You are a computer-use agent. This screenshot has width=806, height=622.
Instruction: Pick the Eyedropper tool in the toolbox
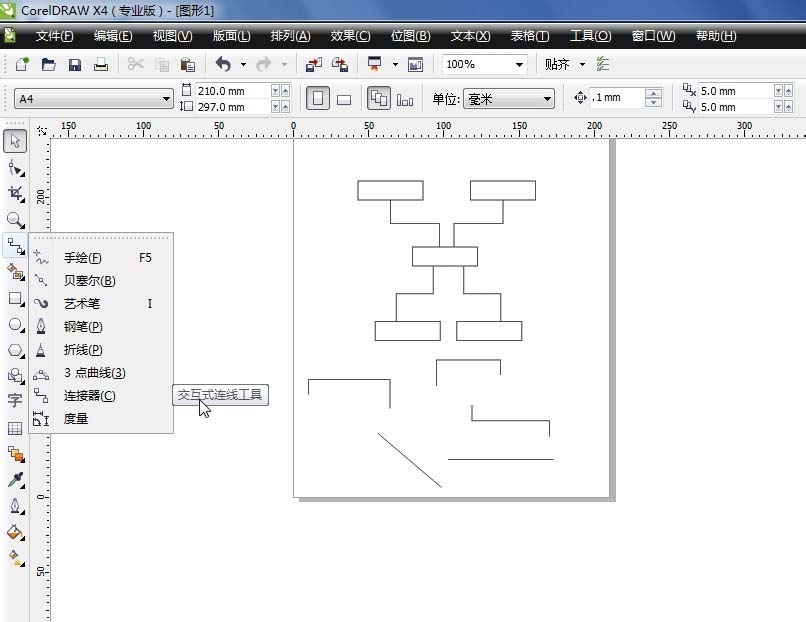(x=15, y=480)
